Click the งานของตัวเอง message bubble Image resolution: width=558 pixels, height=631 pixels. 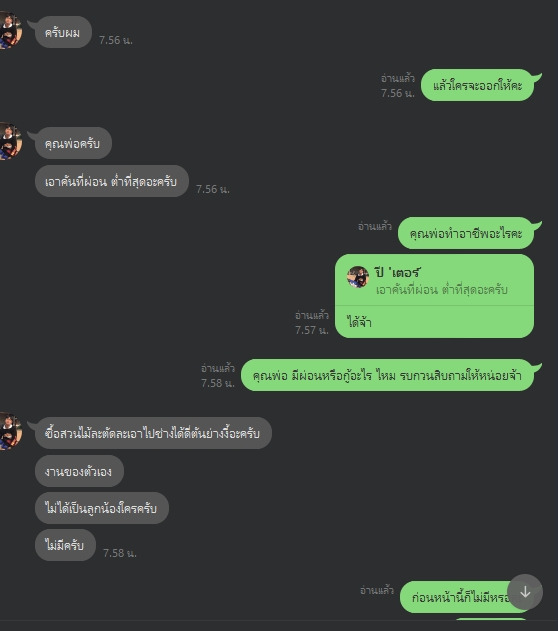point(79,471)
